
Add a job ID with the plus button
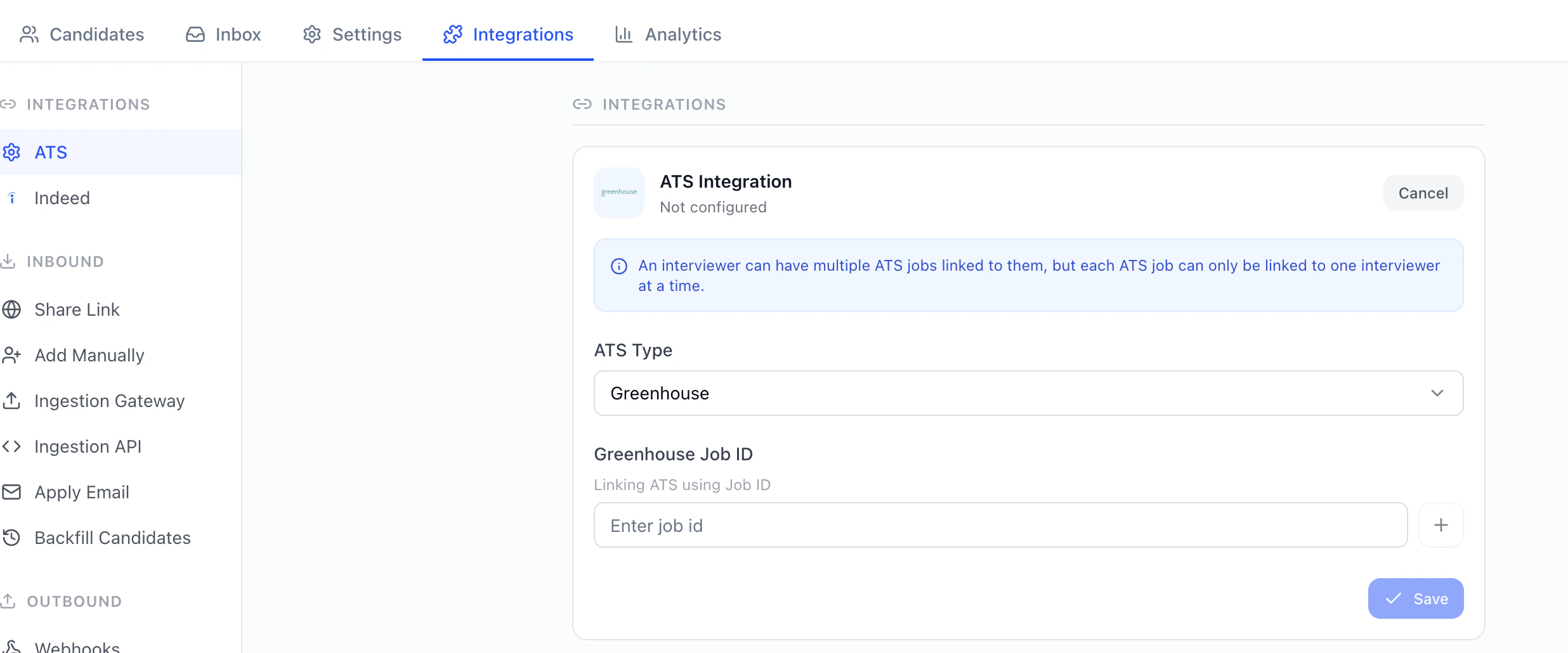[x=1441, y=525]
